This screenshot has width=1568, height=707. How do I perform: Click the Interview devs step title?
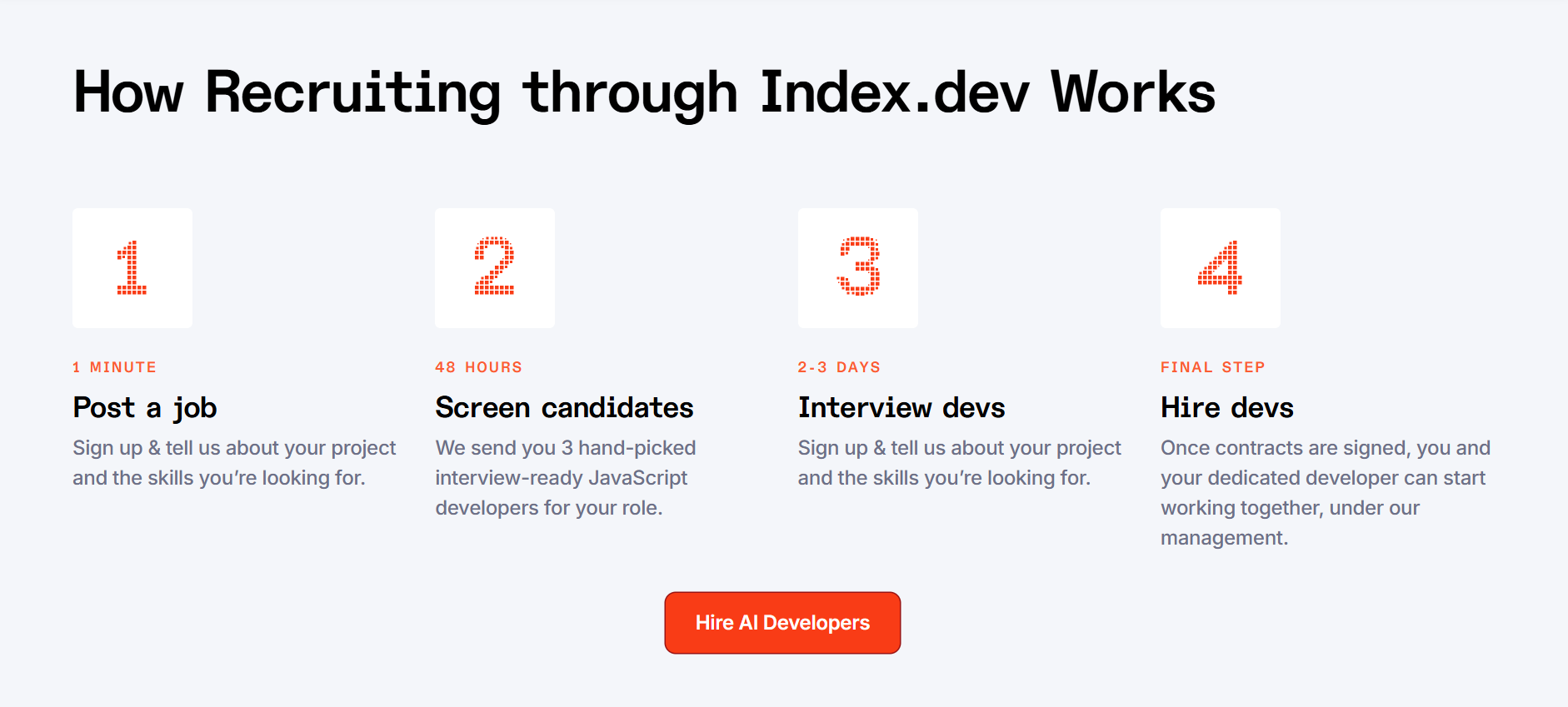[x=901, y=407]
